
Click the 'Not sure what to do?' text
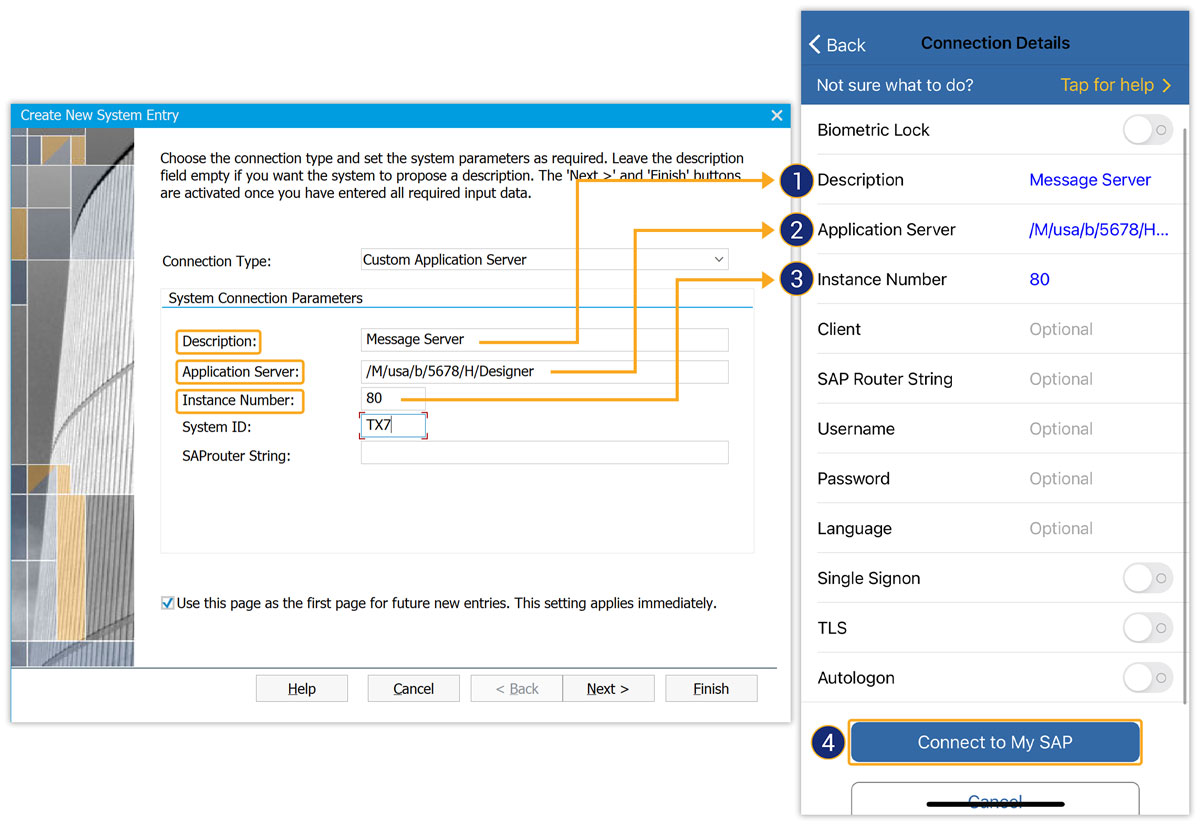(895, 85)
